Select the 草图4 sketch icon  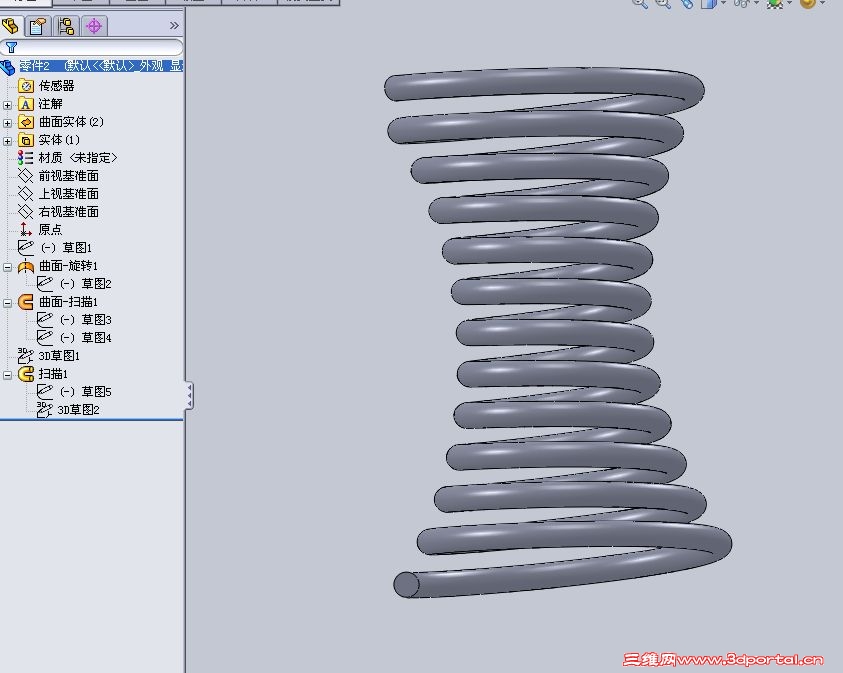(45, 338)
